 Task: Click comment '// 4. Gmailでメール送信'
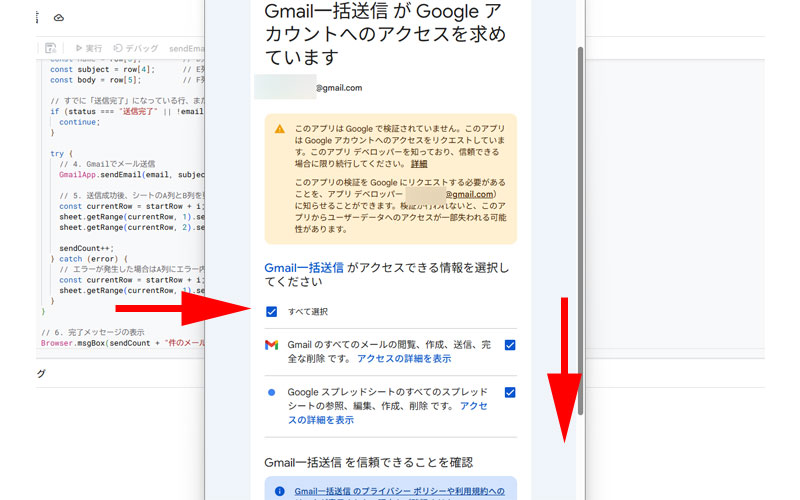(x=107, y=164)
